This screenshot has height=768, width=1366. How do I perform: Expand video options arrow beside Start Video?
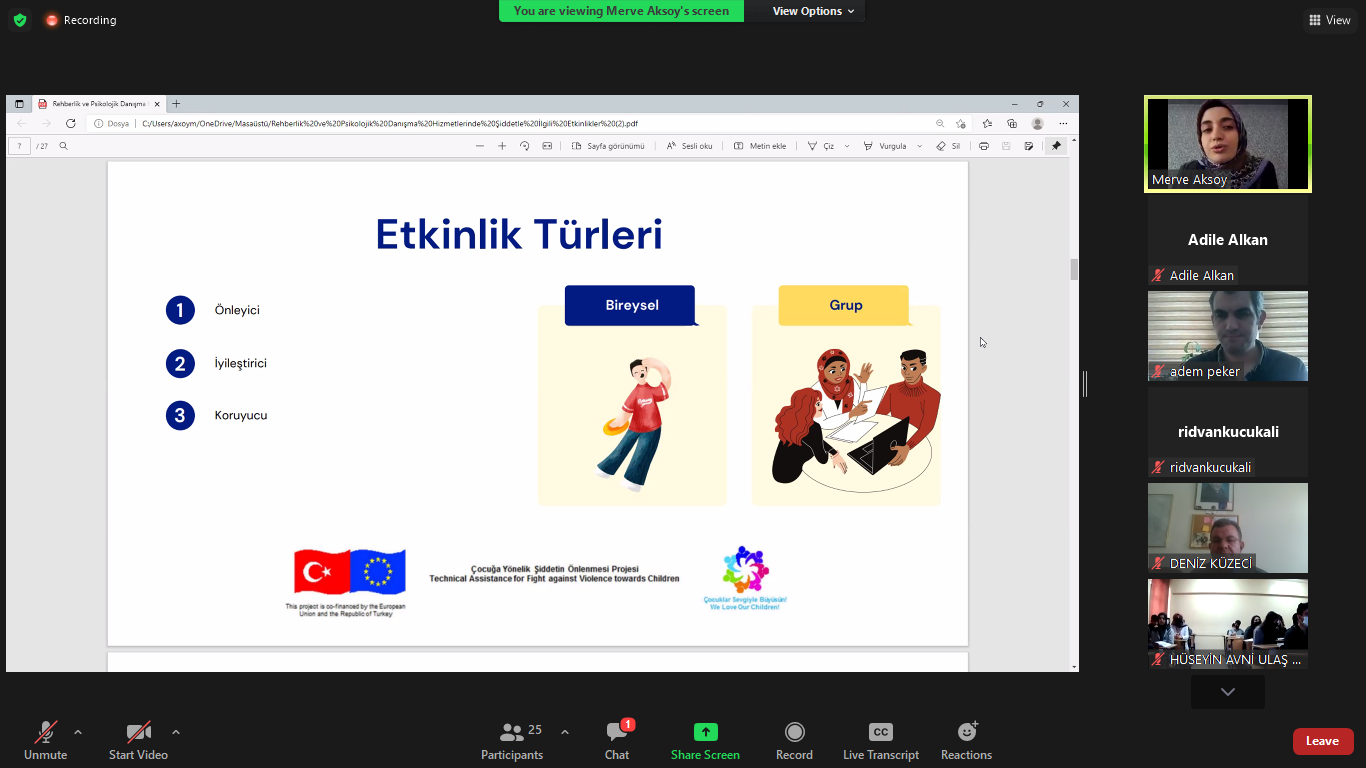pyautogui.click(x=176, y=732)
